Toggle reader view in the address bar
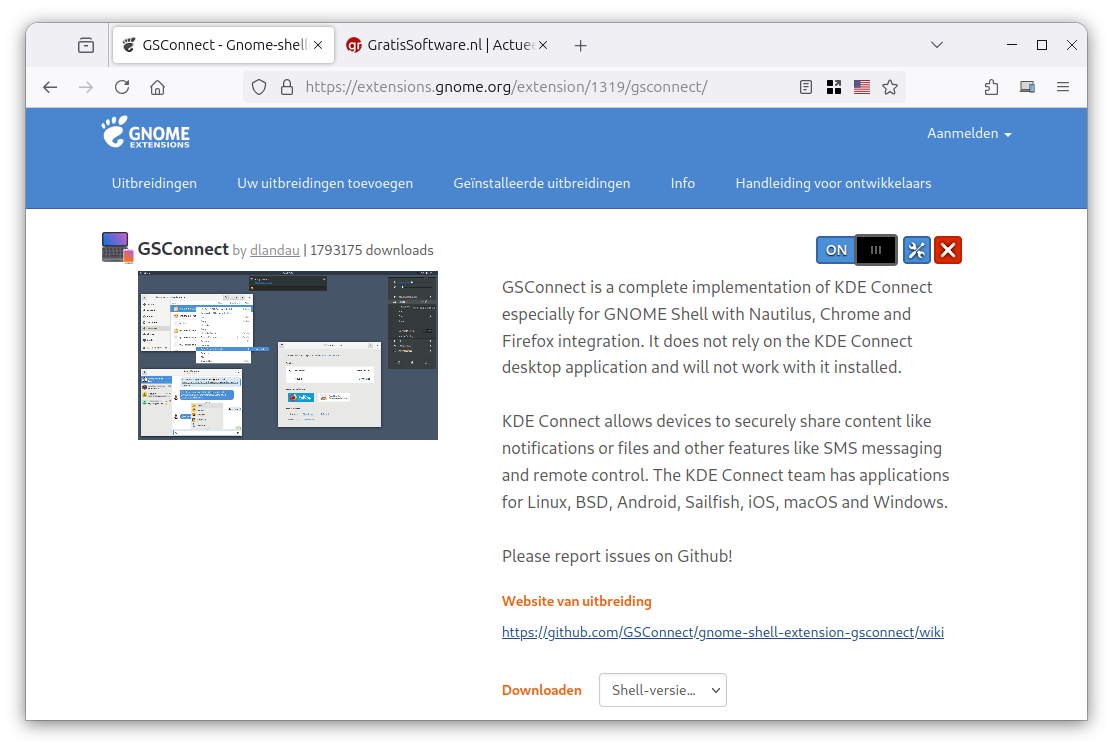Viewport: 1113px width, 749px height. (806, 87)
